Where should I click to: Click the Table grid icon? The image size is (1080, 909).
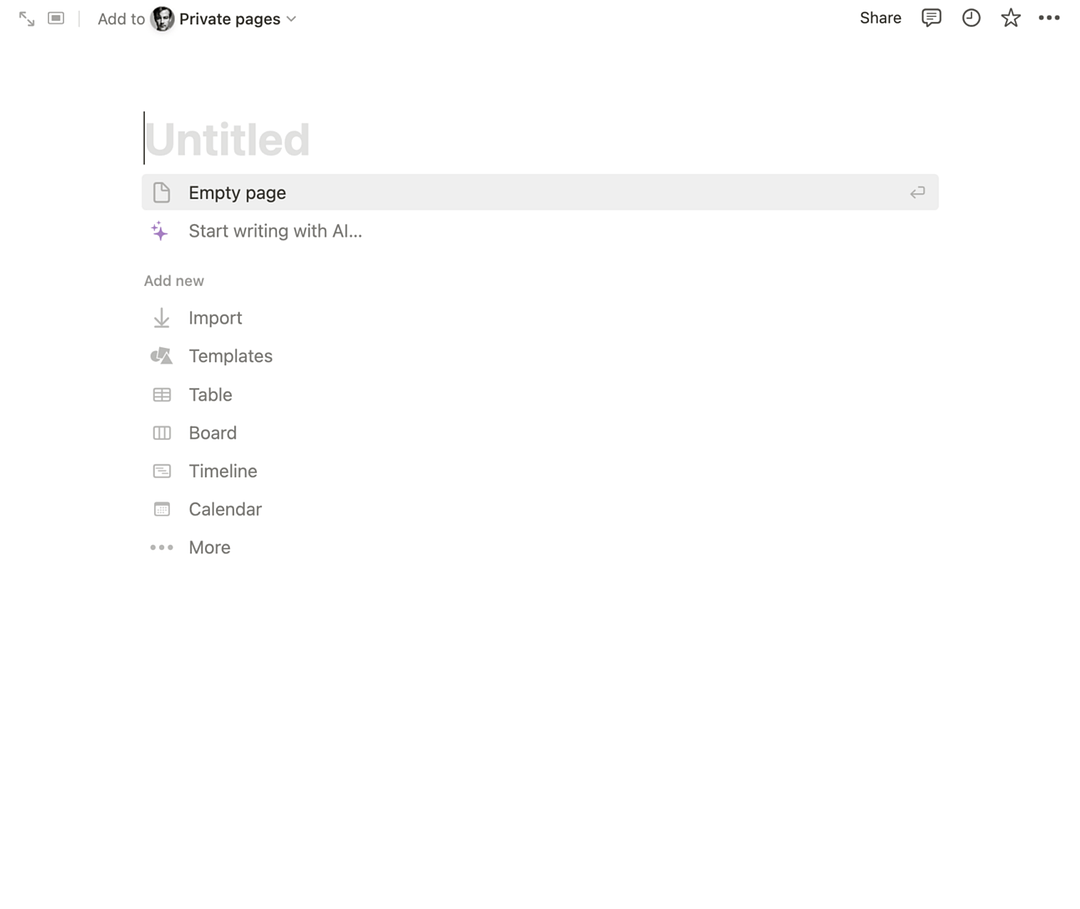[x=161, y=395]
